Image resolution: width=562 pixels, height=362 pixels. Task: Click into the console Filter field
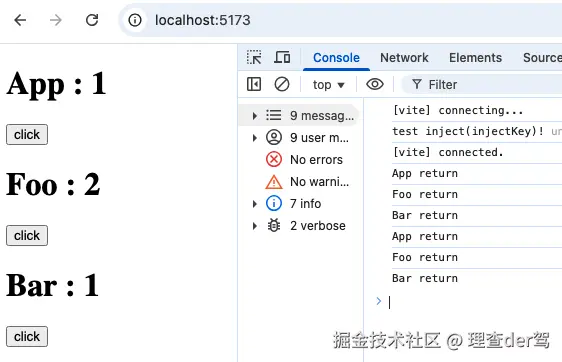482,85
